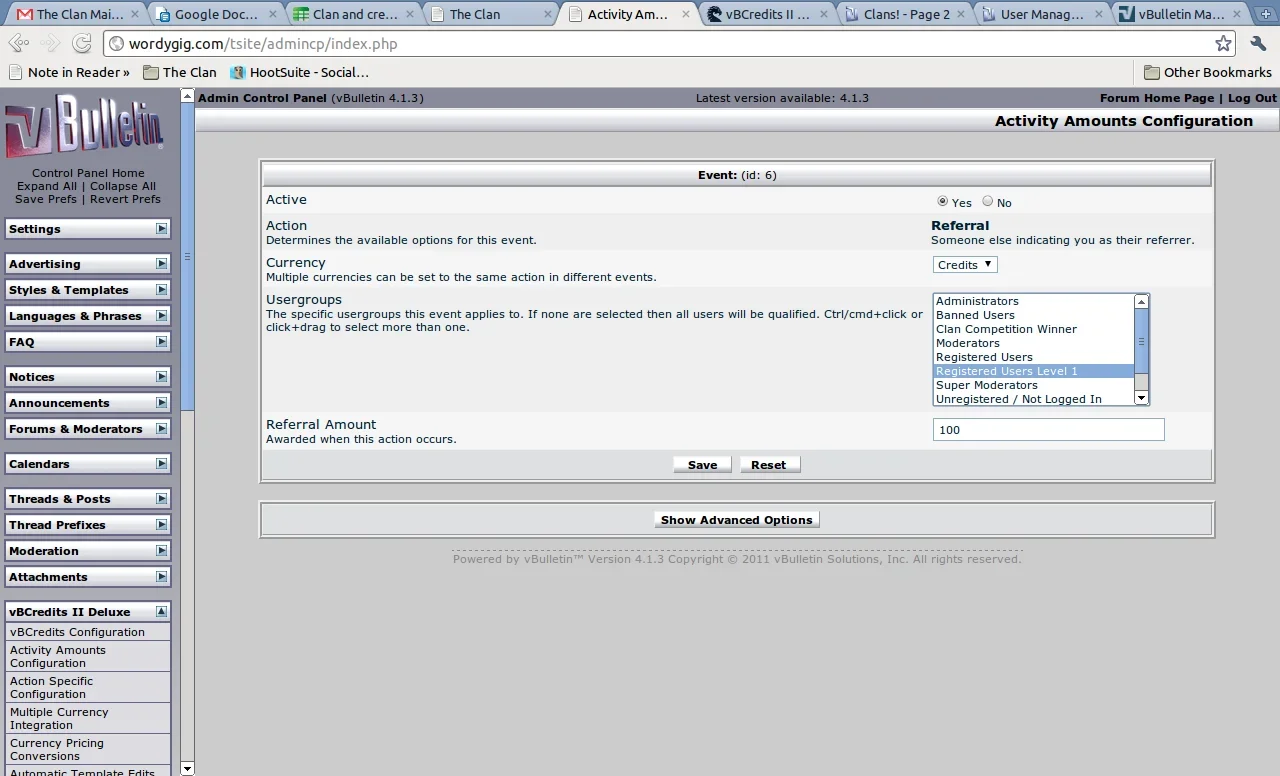Expand the Announcements section arrow icon

(x=161, y=403)
